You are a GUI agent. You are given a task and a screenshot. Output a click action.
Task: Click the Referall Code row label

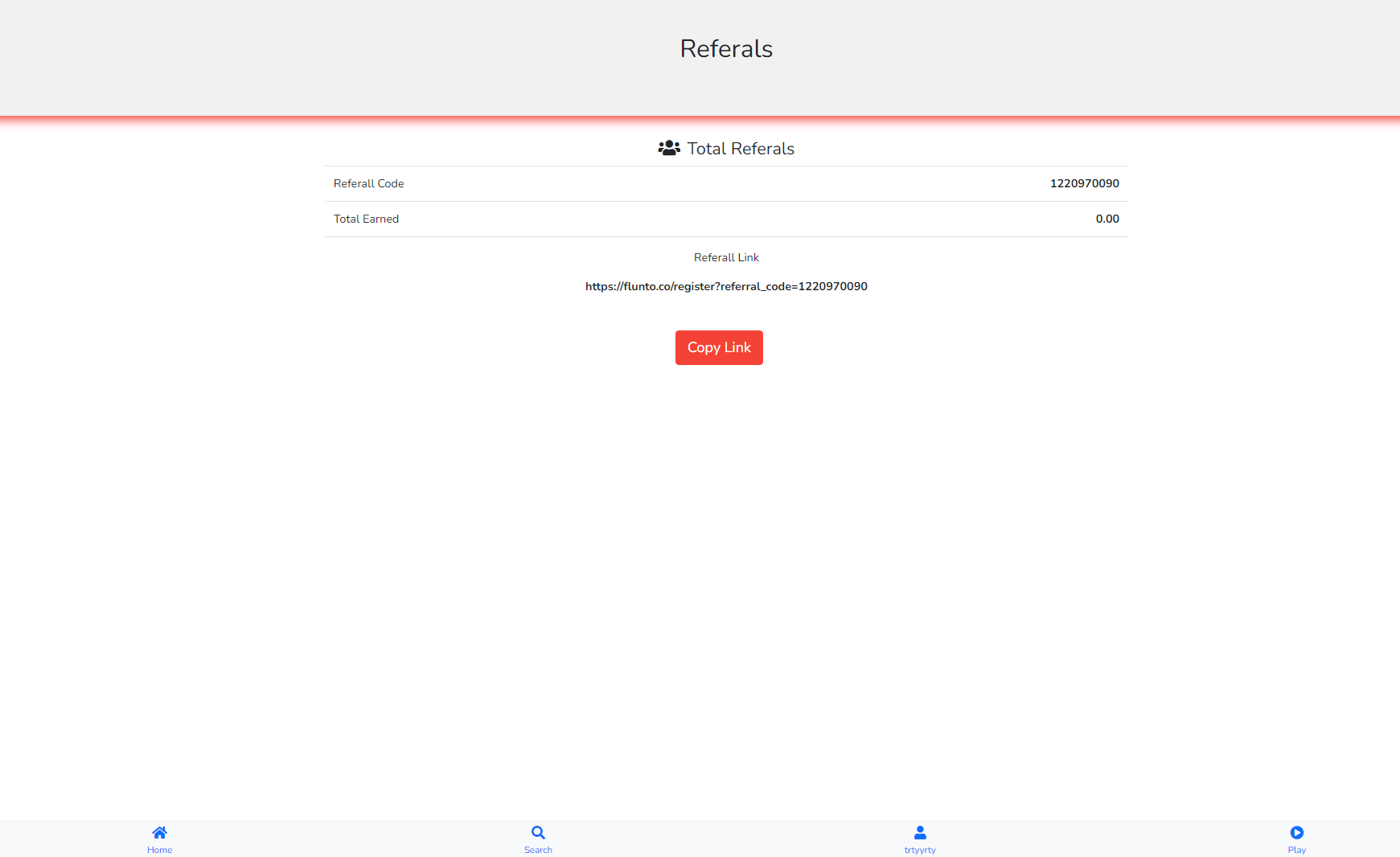(x=369, y=183)
